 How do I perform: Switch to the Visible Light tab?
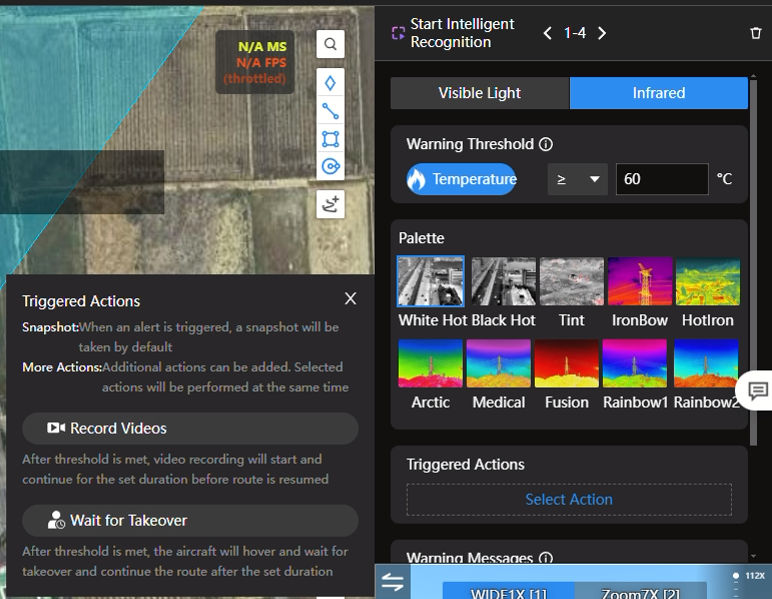479,93
